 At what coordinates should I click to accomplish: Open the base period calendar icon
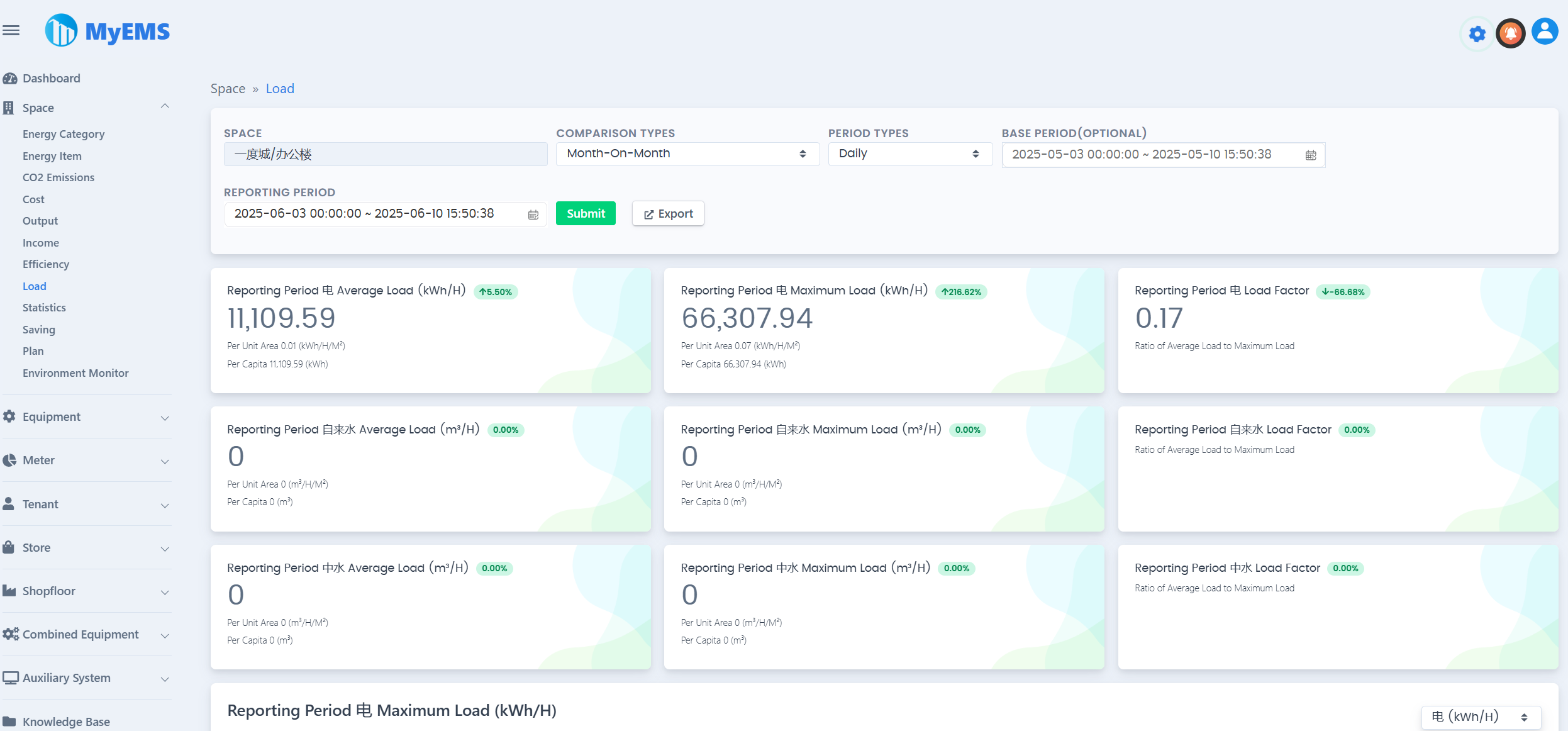coord(1310,155)
